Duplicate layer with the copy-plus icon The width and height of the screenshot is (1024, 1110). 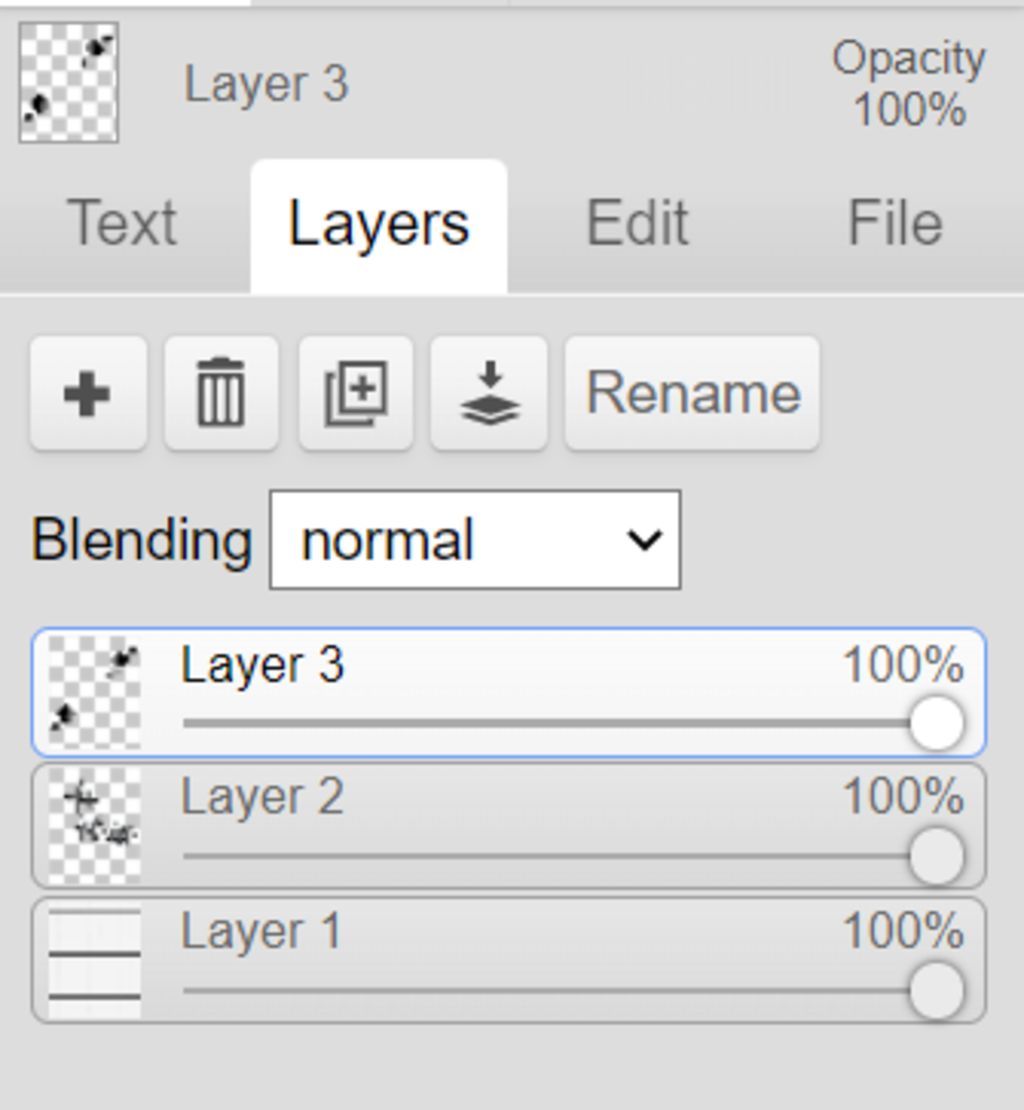click(355, 394)
